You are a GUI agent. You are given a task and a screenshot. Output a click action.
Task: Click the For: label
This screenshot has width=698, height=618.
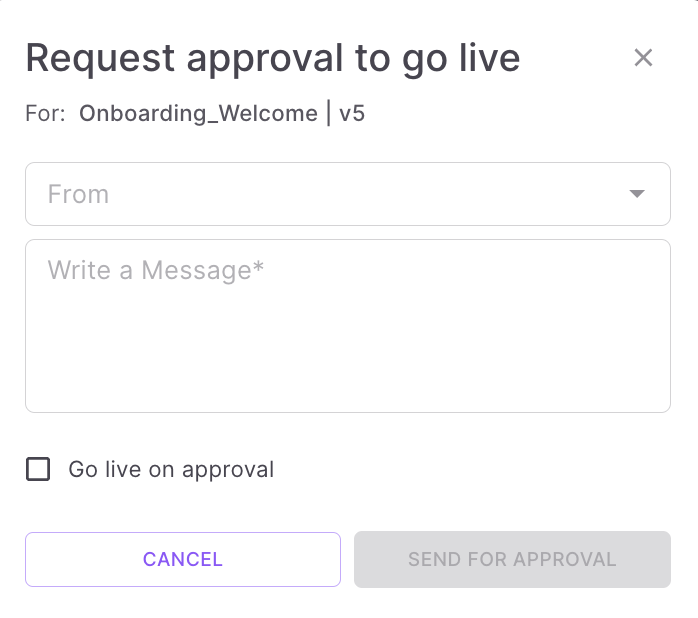pos(47,113)
